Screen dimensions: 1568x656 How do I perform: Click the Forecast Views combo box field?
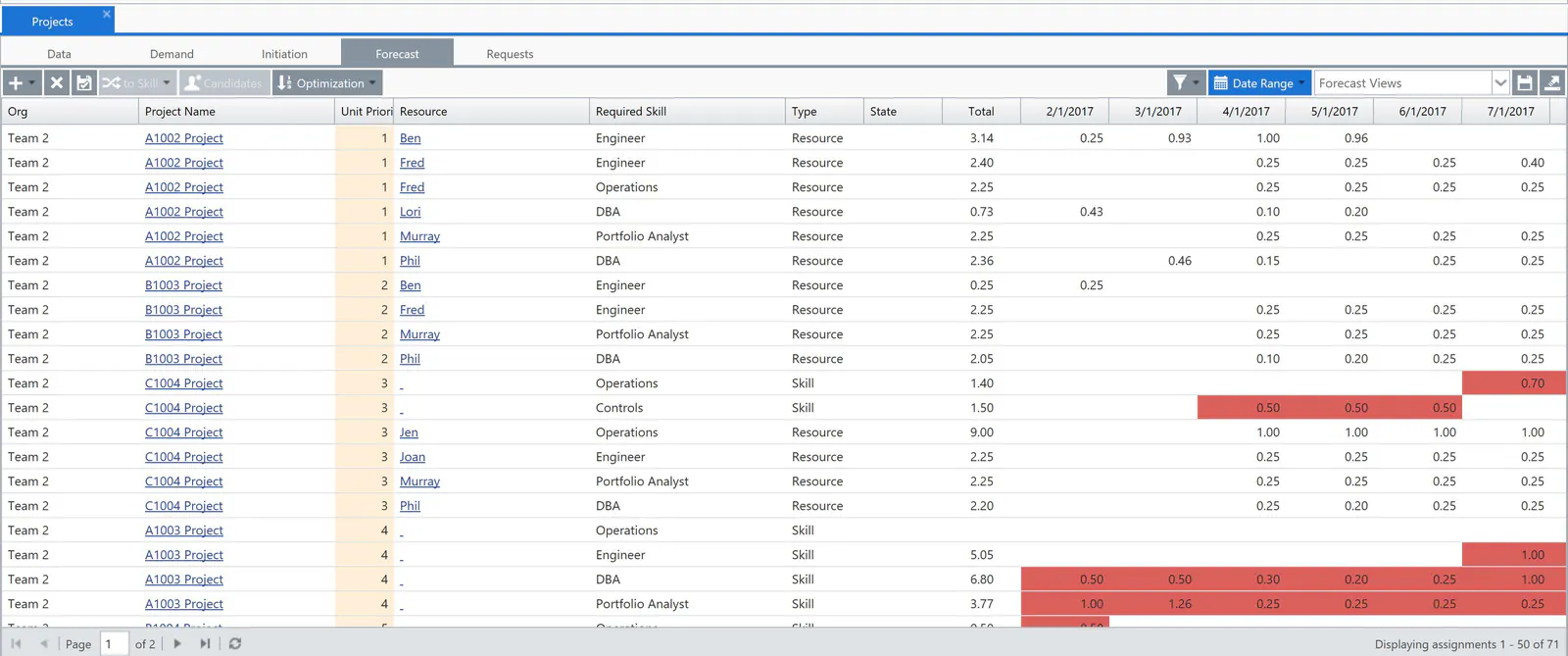click(x=1401, y=83)
